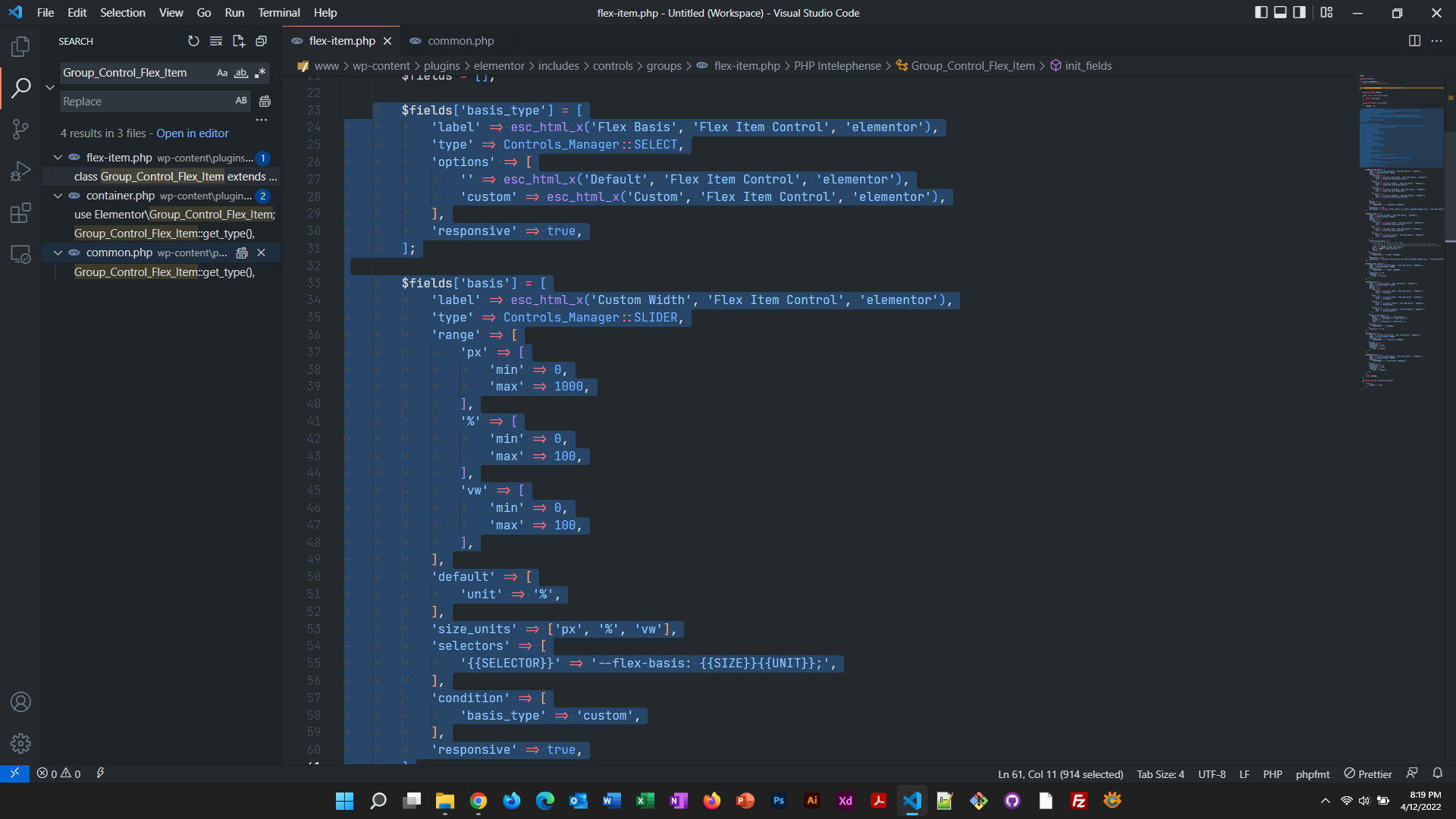Click Open in editor link

(x=193, y=133)
